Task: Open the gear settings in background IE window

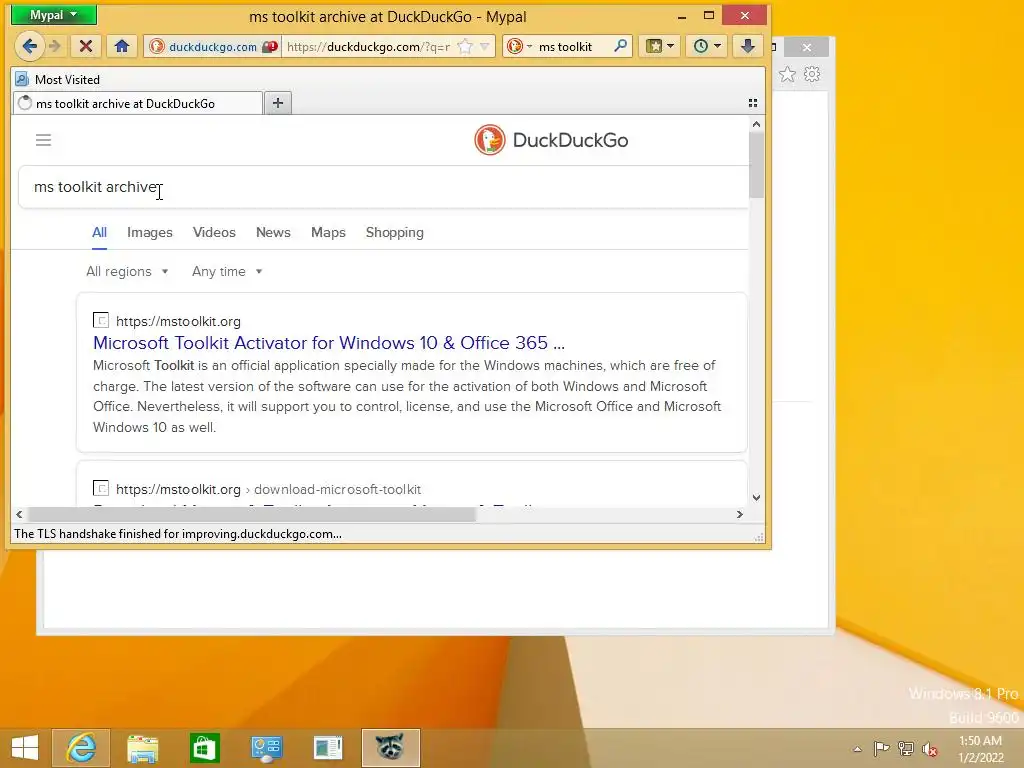Action: click(x=812, y=74)
